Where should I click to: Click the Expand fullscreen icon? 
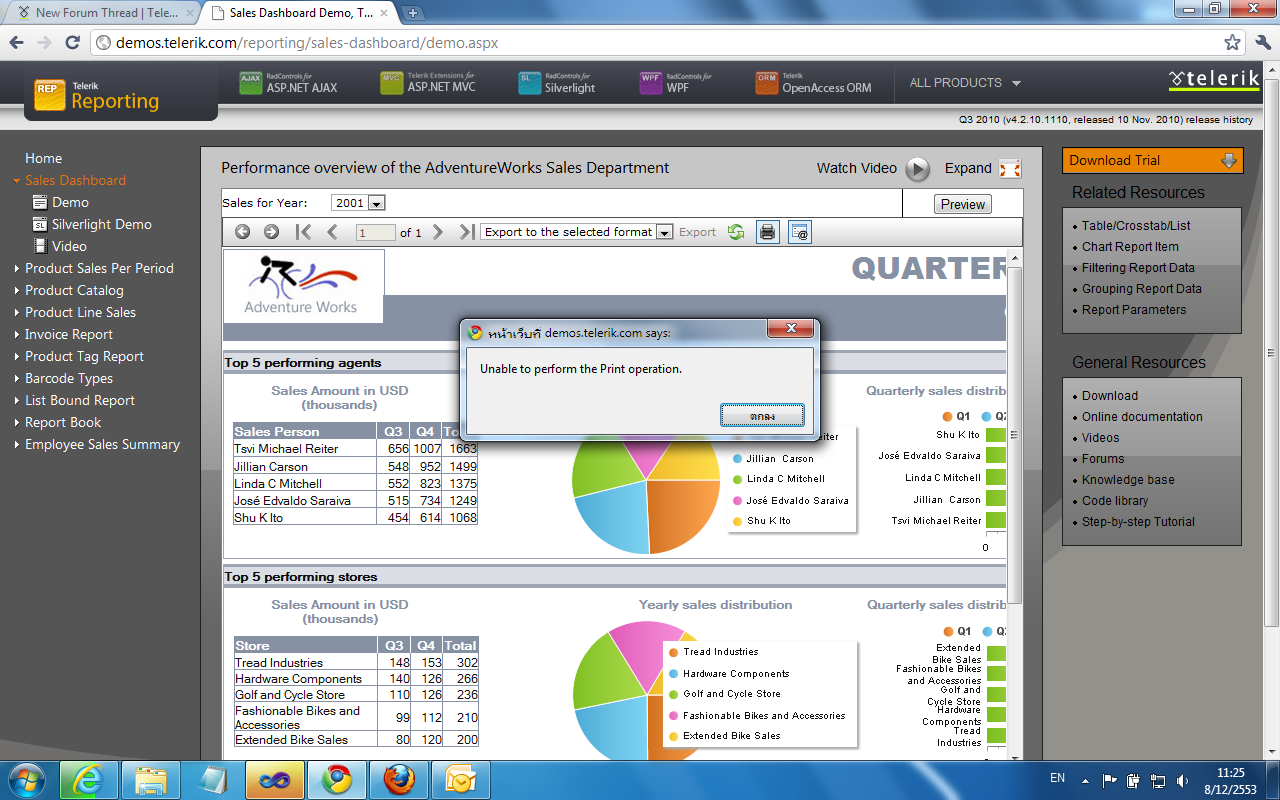click(1010, 169)
